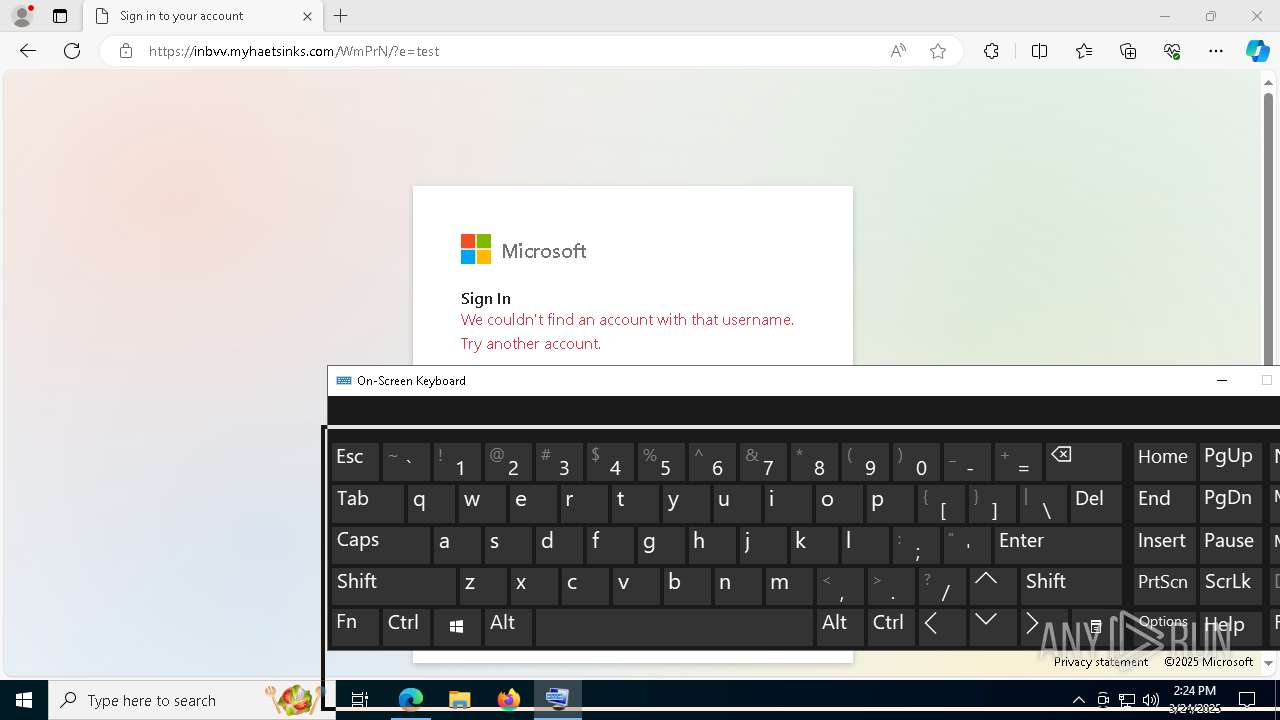Open tab actions menu icon

[60, 16]
